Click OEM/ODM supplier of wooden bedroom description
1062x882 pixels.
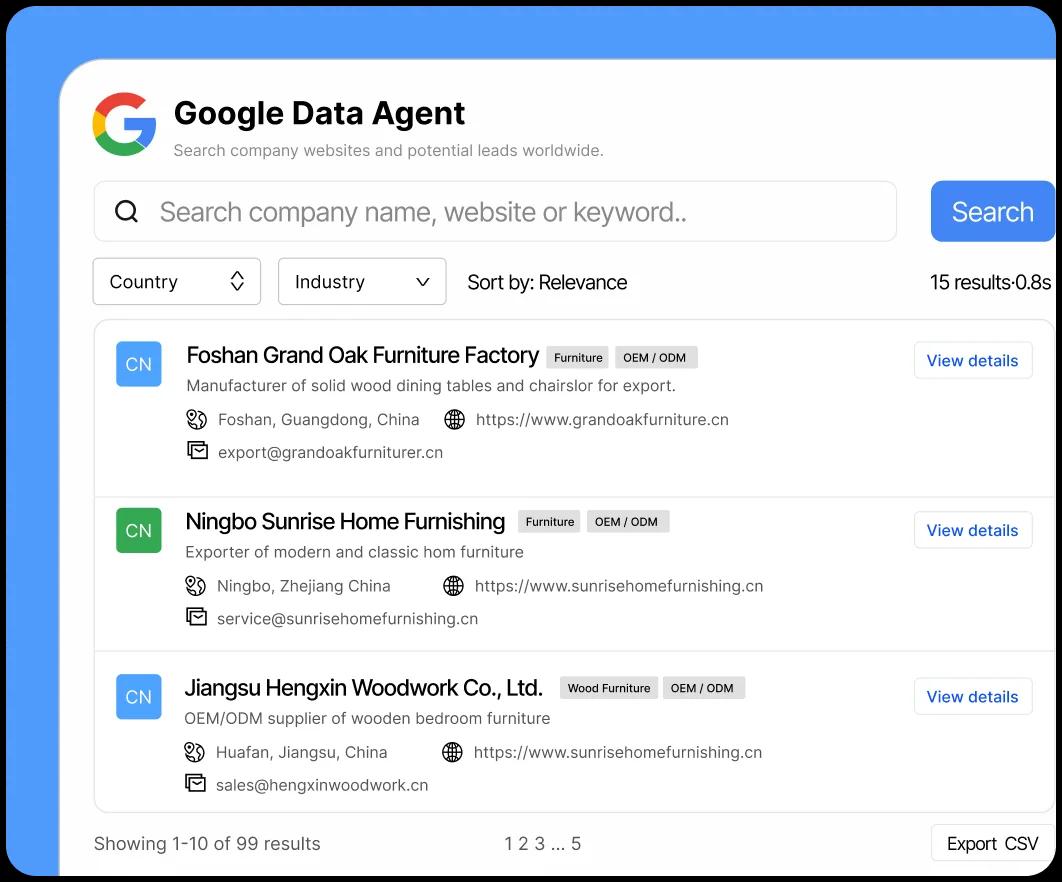pyautogui.click(x=367, y=718)
